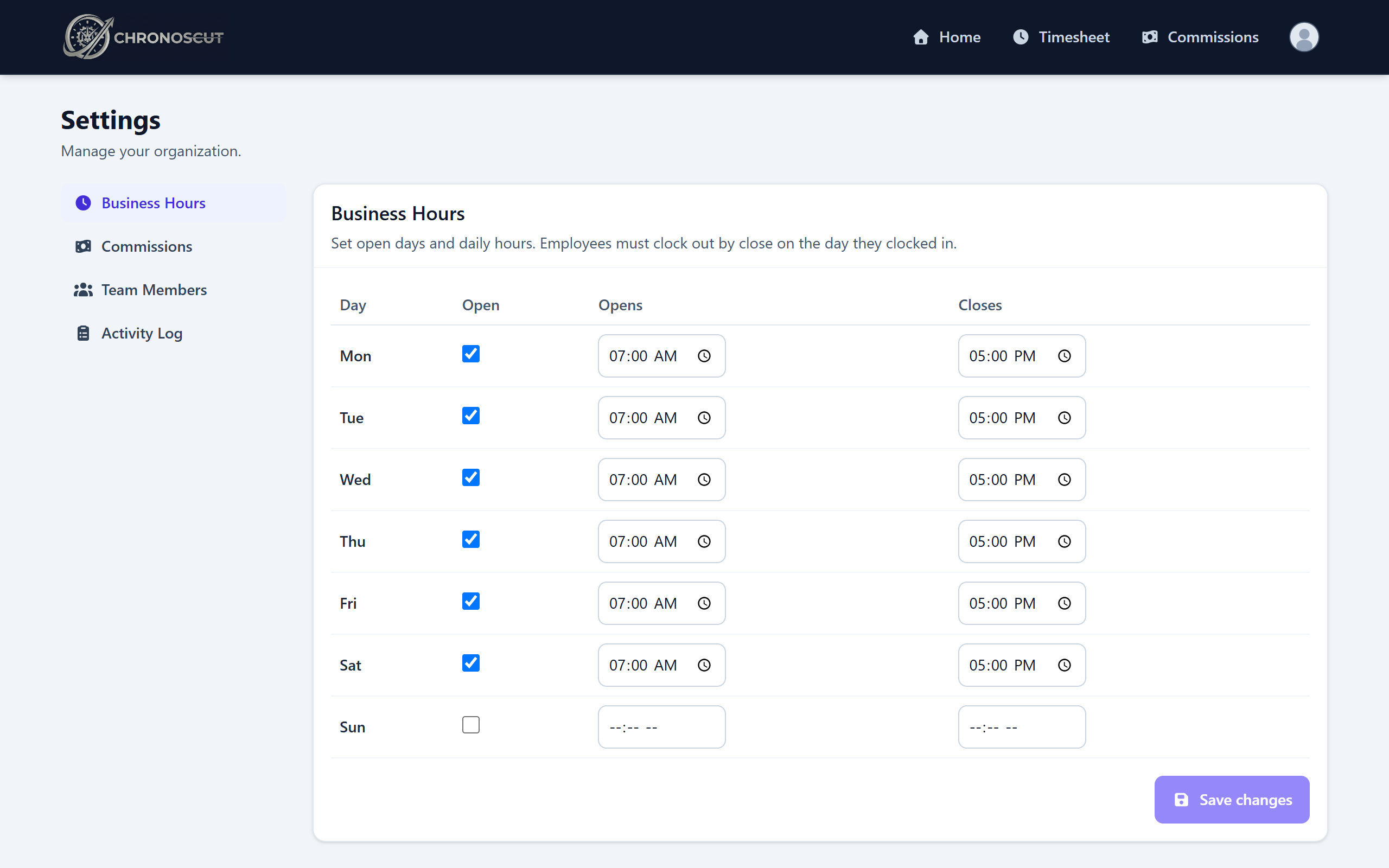
Task: Disable Sat as an open day
Action: pyautogui.click(x=470, y=663)
